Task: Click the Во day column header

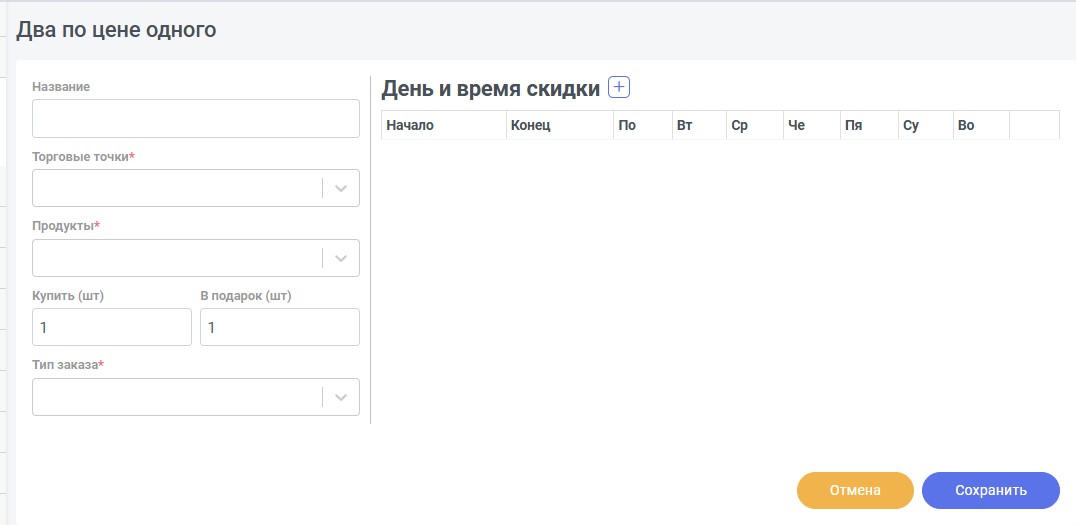Action: (x=981, y=126)
